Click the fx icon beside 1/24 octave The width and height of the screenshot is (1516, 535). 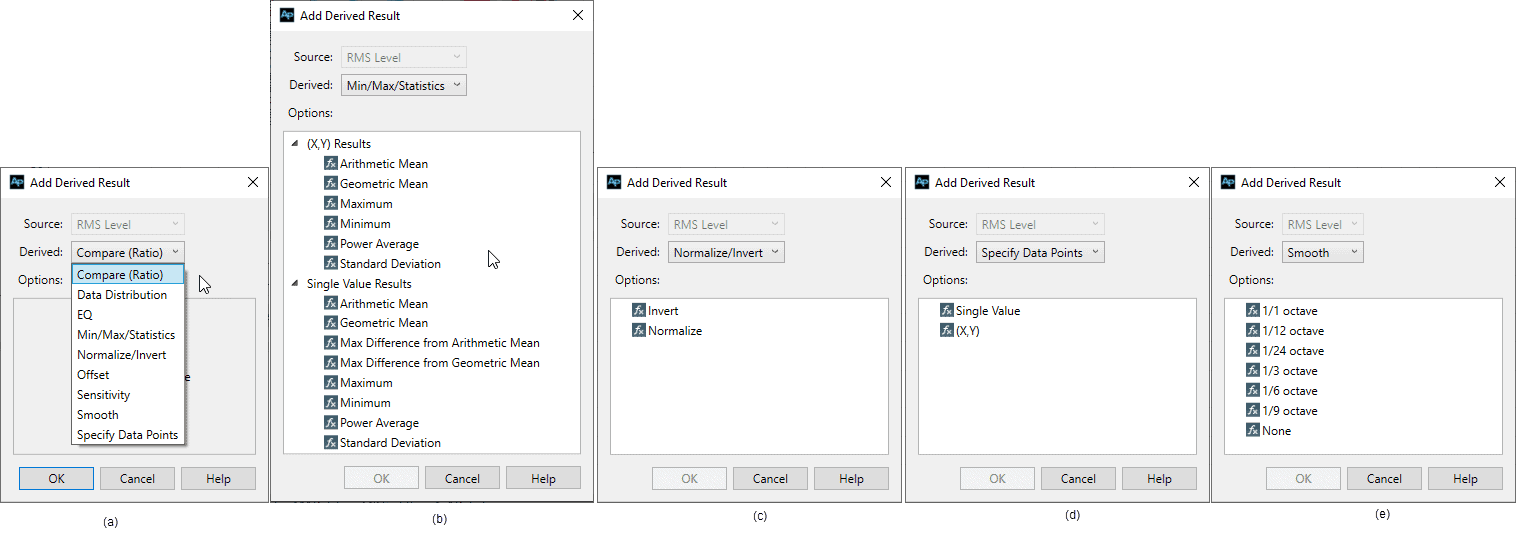pyautogui.click(x=1253, y=351)
